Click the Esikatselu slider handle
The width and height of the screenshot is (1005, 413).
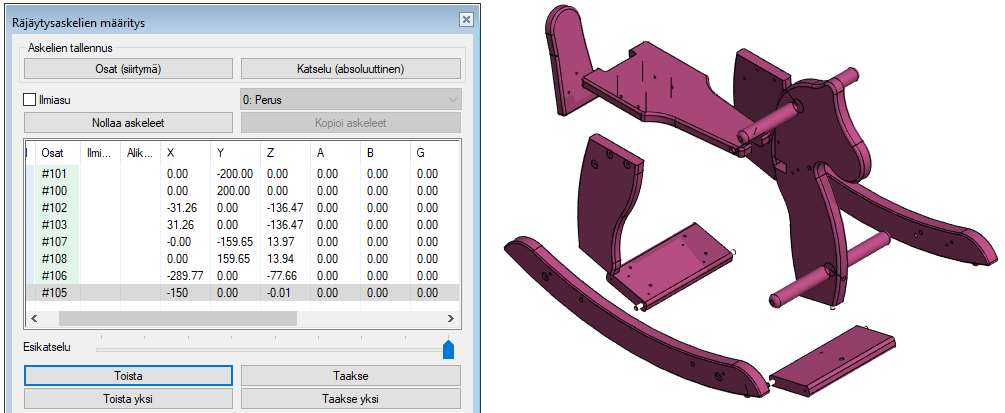448,348
